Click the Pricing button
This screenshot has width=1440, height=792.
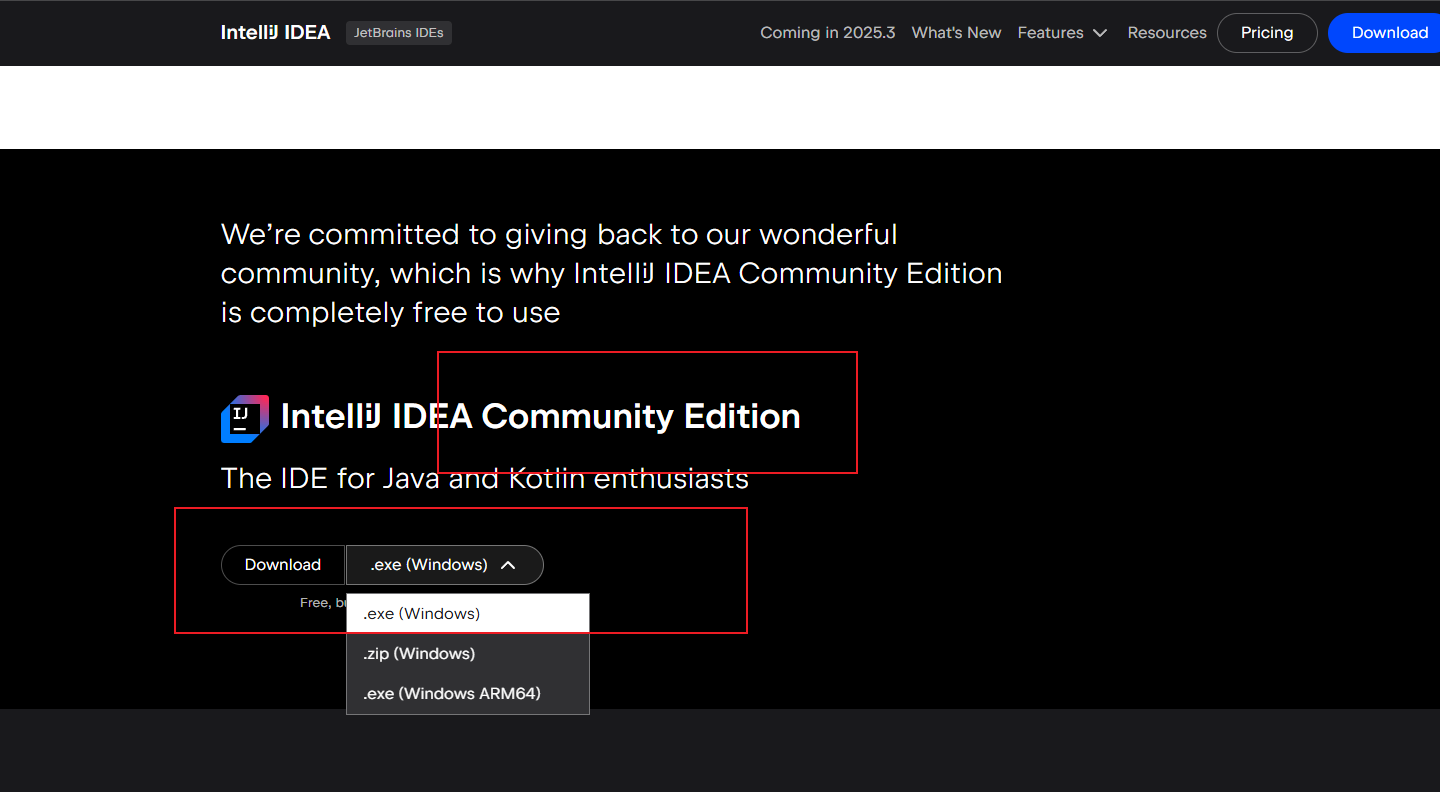(1267, 33)
